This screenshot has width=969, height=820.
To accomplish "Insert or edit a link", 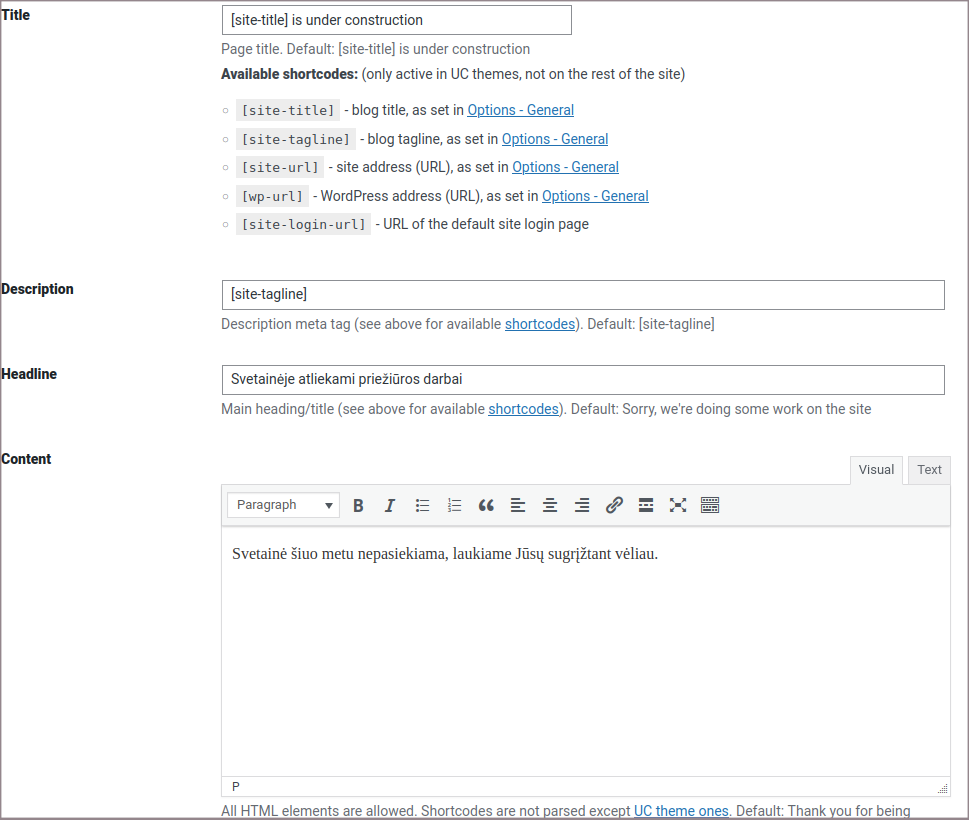I will 614,506.
